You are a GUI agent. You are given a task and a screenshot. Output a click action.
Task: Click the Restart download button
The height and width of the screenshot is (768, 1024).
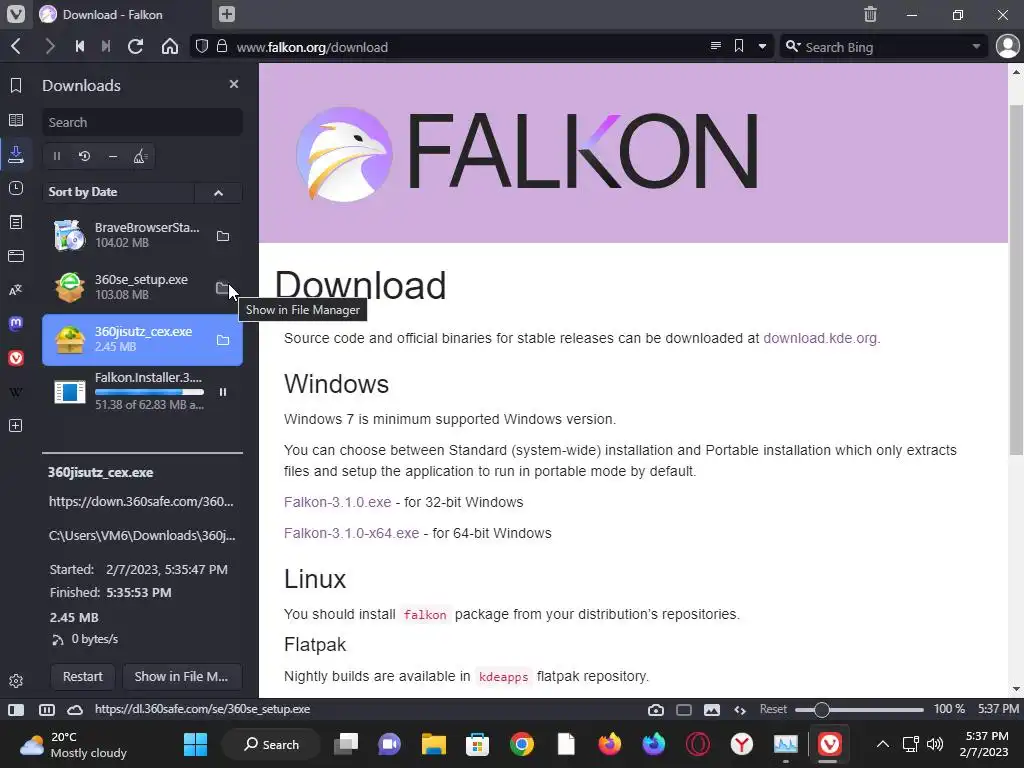coord(82,677)
